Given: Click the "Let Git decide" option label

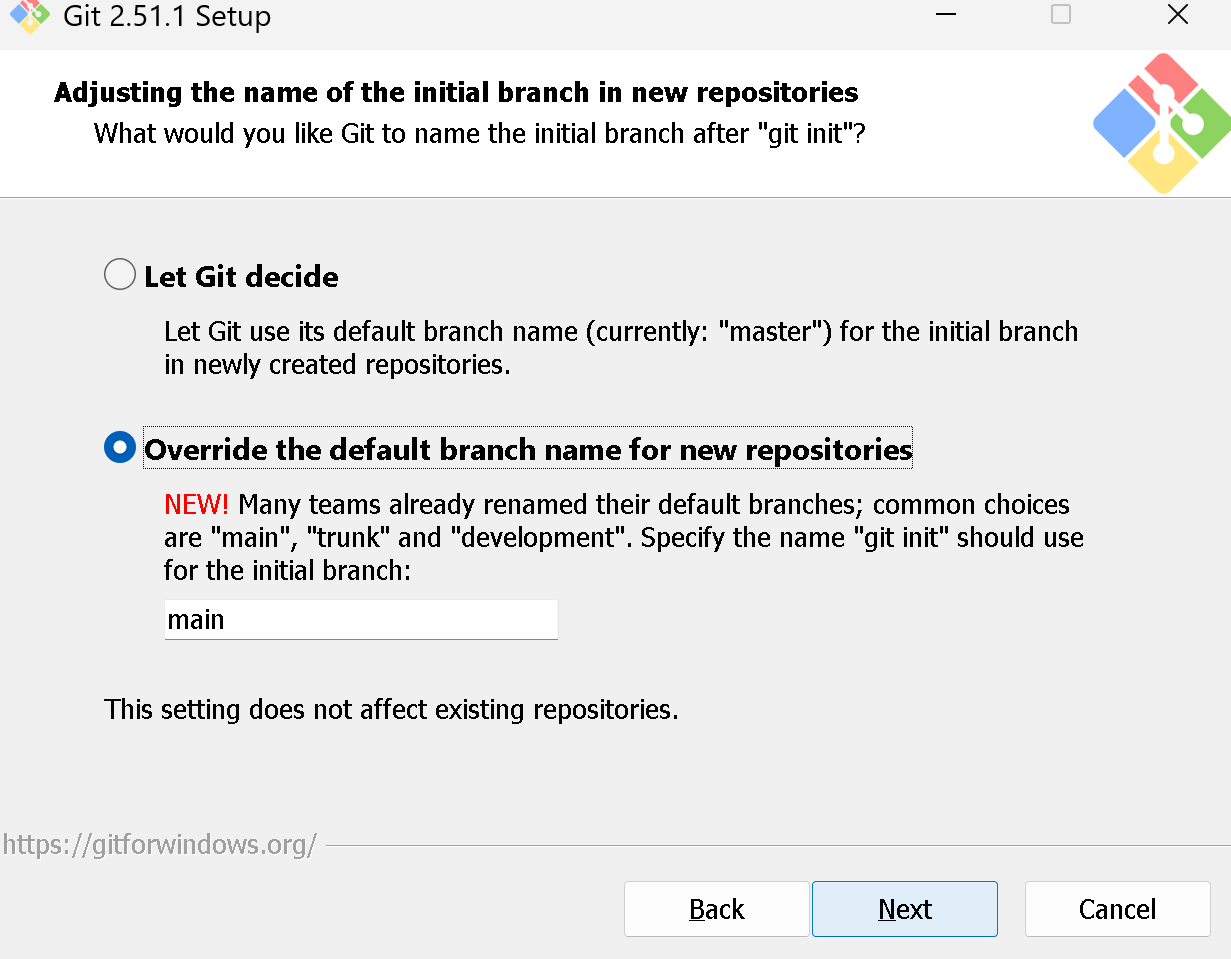Looking at the screenshot, I should click(241, 277).
